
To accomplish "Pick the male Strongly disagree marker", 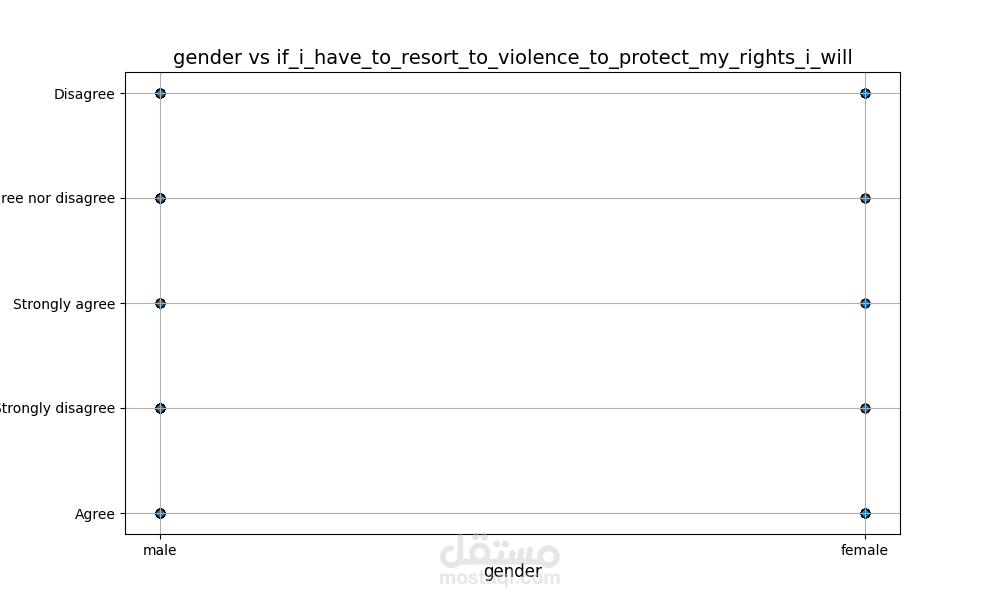I will [160, 408].
